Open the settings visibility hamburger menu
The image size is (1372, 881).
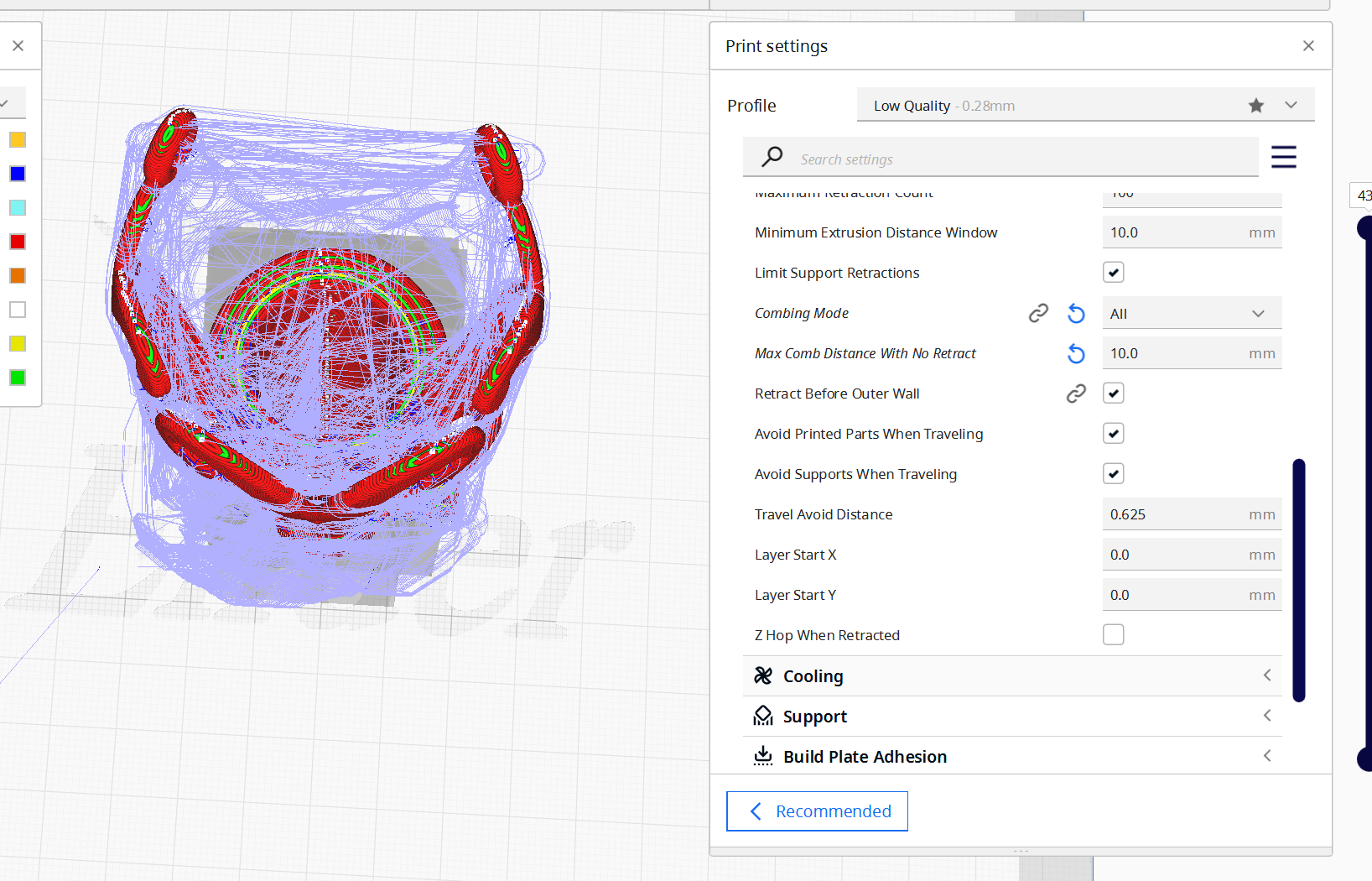[x=1284, y=157]
